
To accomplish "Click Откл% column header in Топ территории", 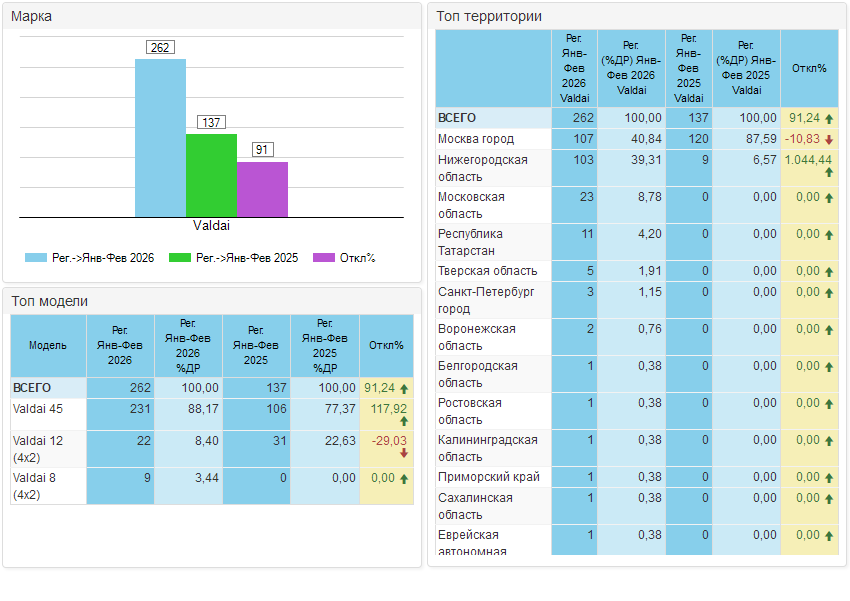I will point(809,68).
